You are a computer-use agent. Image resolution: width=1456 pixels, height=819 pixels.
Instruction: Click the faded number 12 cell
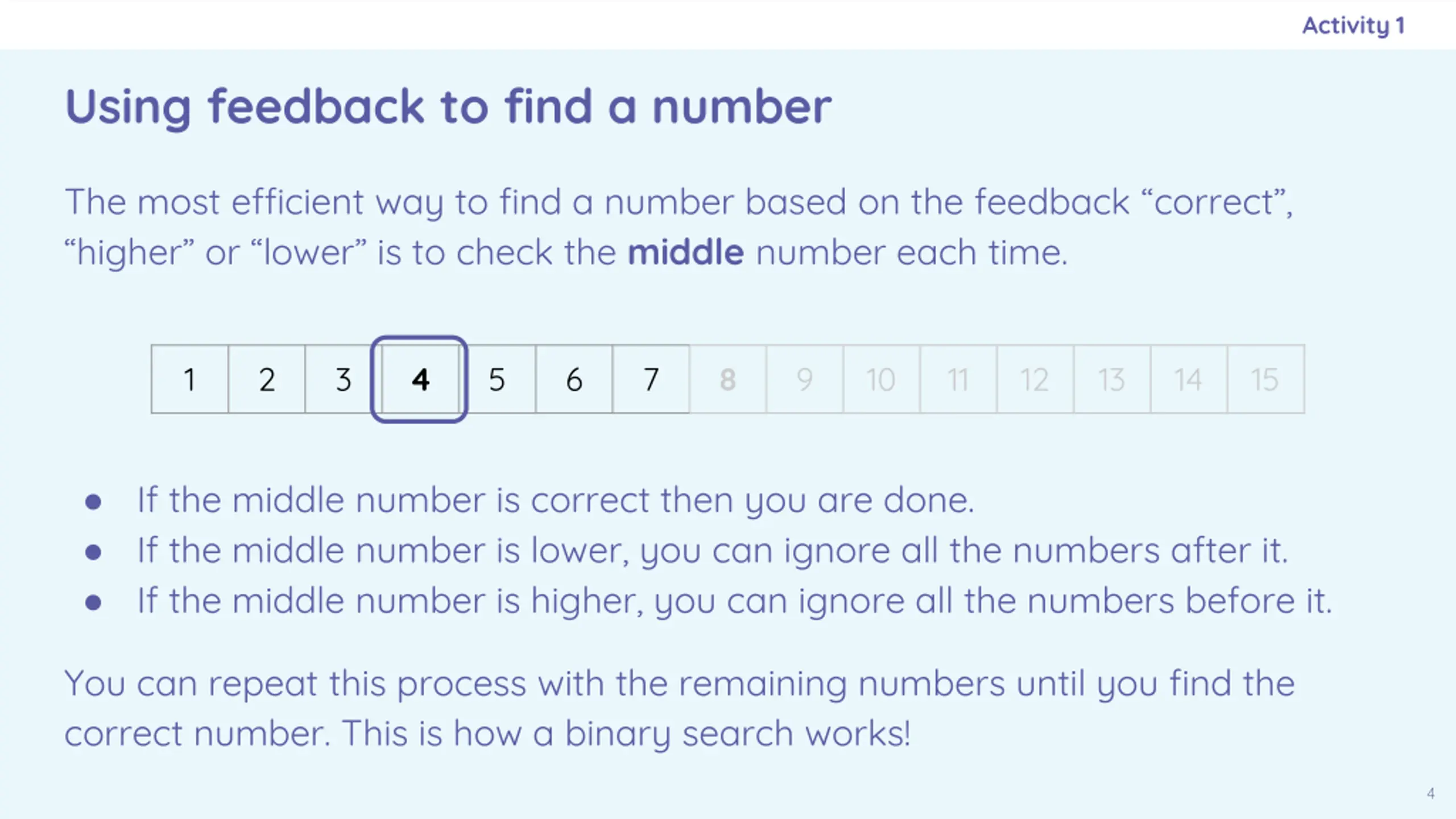(1035, 379)
